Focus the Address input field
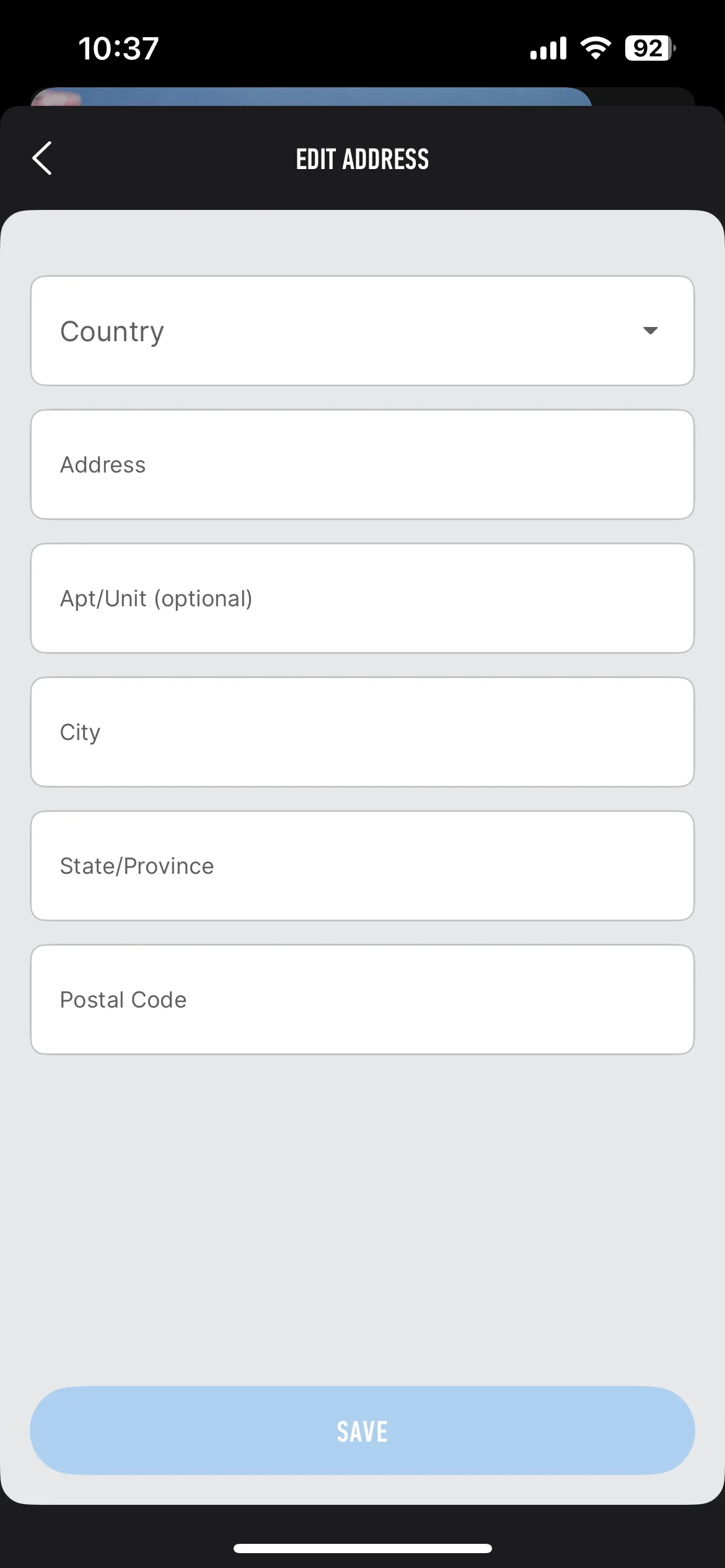The width and height of the screenshot is (725, 1568). coord(362,464)
